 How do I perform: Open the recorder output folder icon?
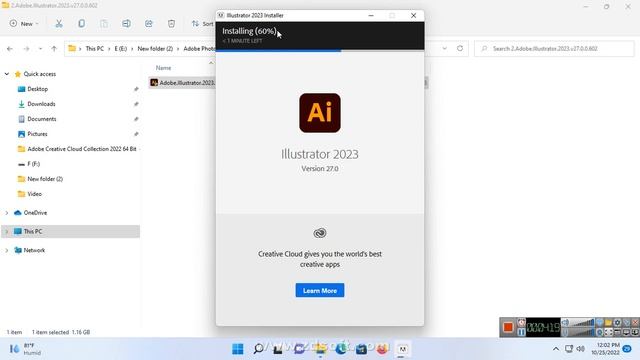608,322
